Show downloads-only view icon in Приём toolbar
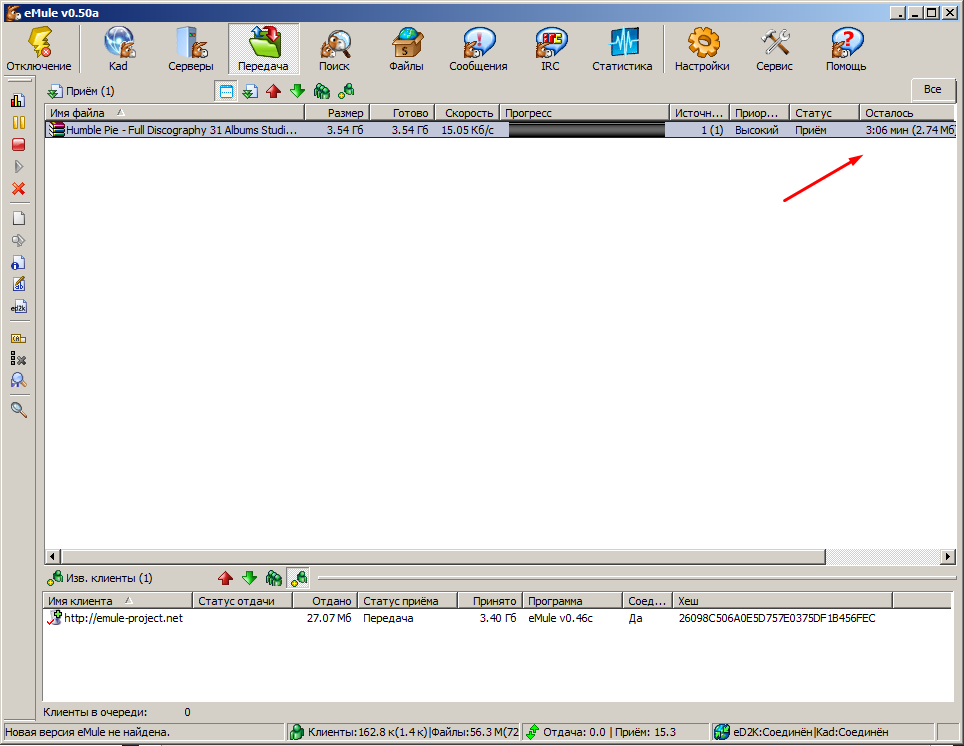The height and width of the screenshot is (746, 964). (x=250, y=92)
